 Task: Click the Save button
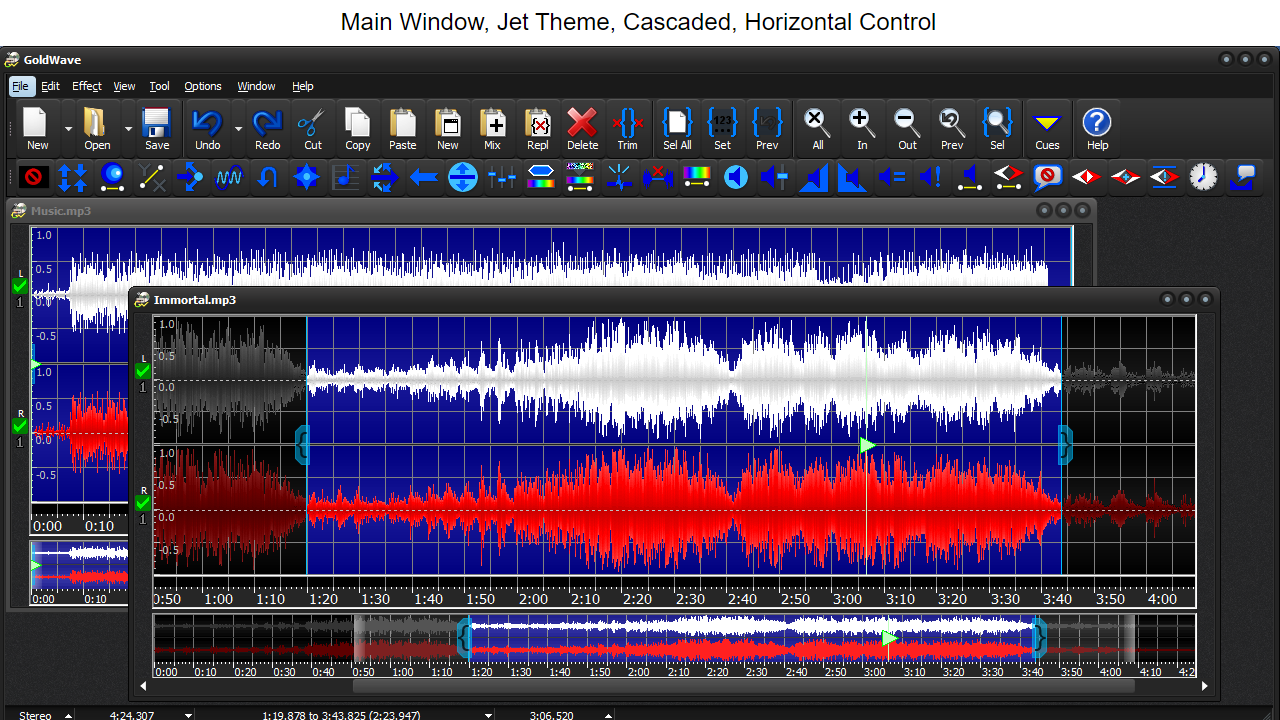156,129
